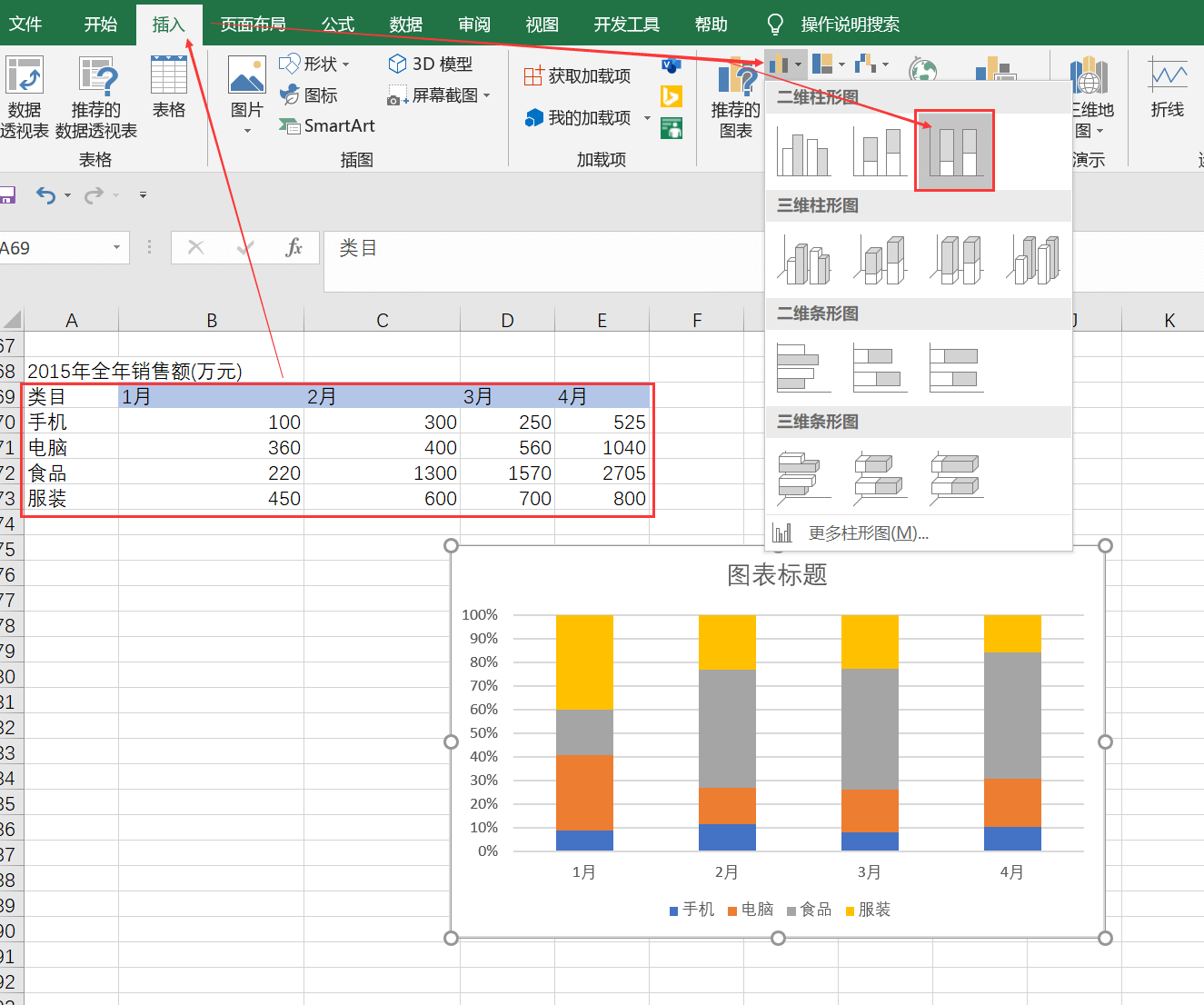The image size is (1204, 1005).
Task: Choose the 2D clustered column chart
Action: pyautogui.click(x=803, y=151)
